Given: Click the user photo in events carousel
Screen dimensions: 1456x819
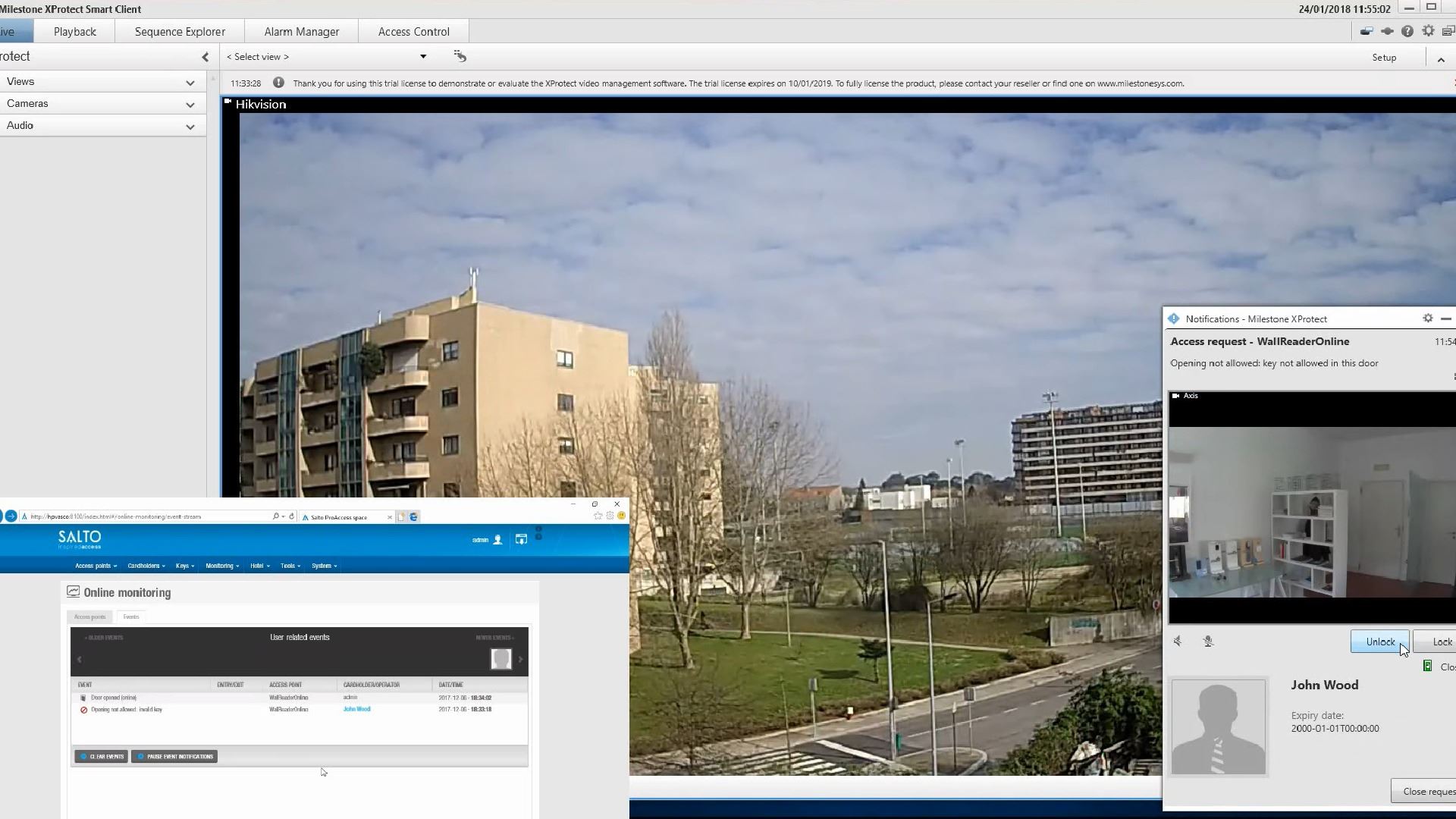Looking at the screenshot, I should pos(501,659).
